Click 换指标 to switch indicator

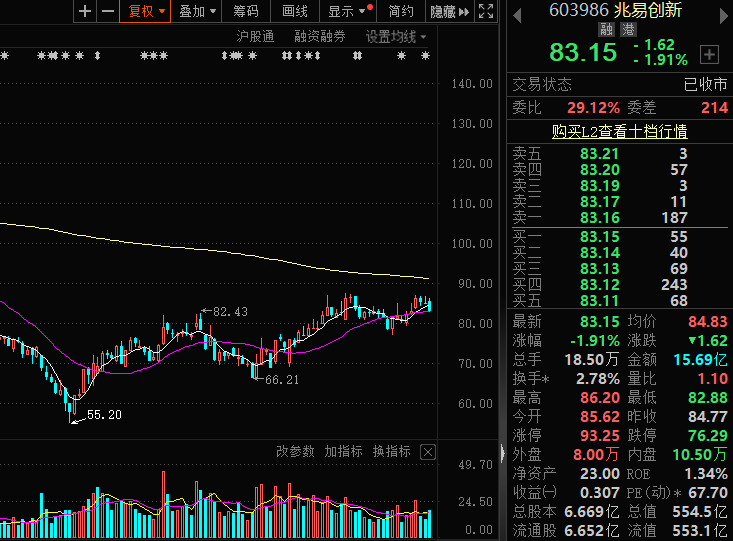(x=391, y=452)
